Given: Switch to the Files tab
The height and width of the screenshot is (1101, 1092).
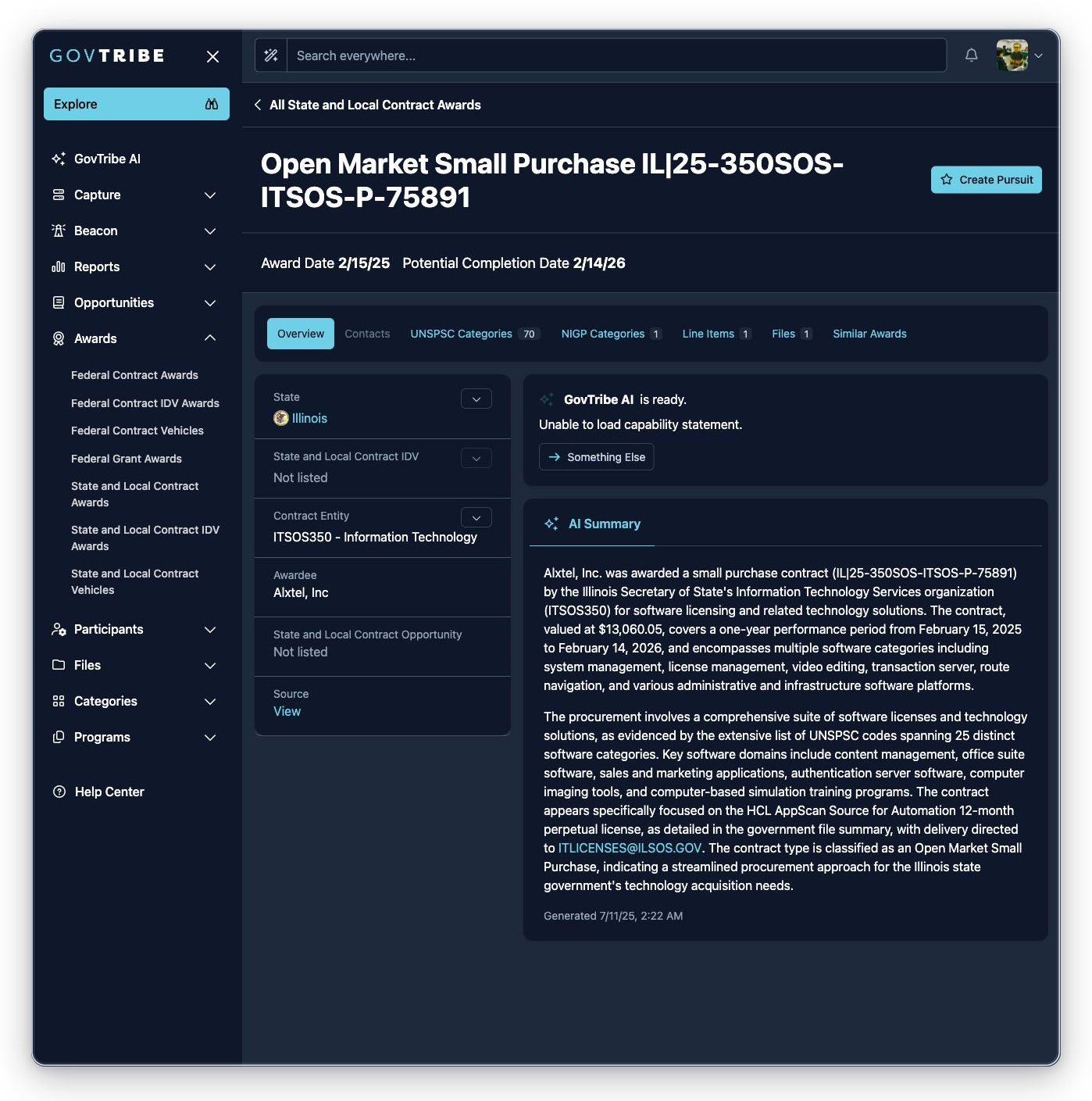Looking at the screenshot, I should [792, 334].
